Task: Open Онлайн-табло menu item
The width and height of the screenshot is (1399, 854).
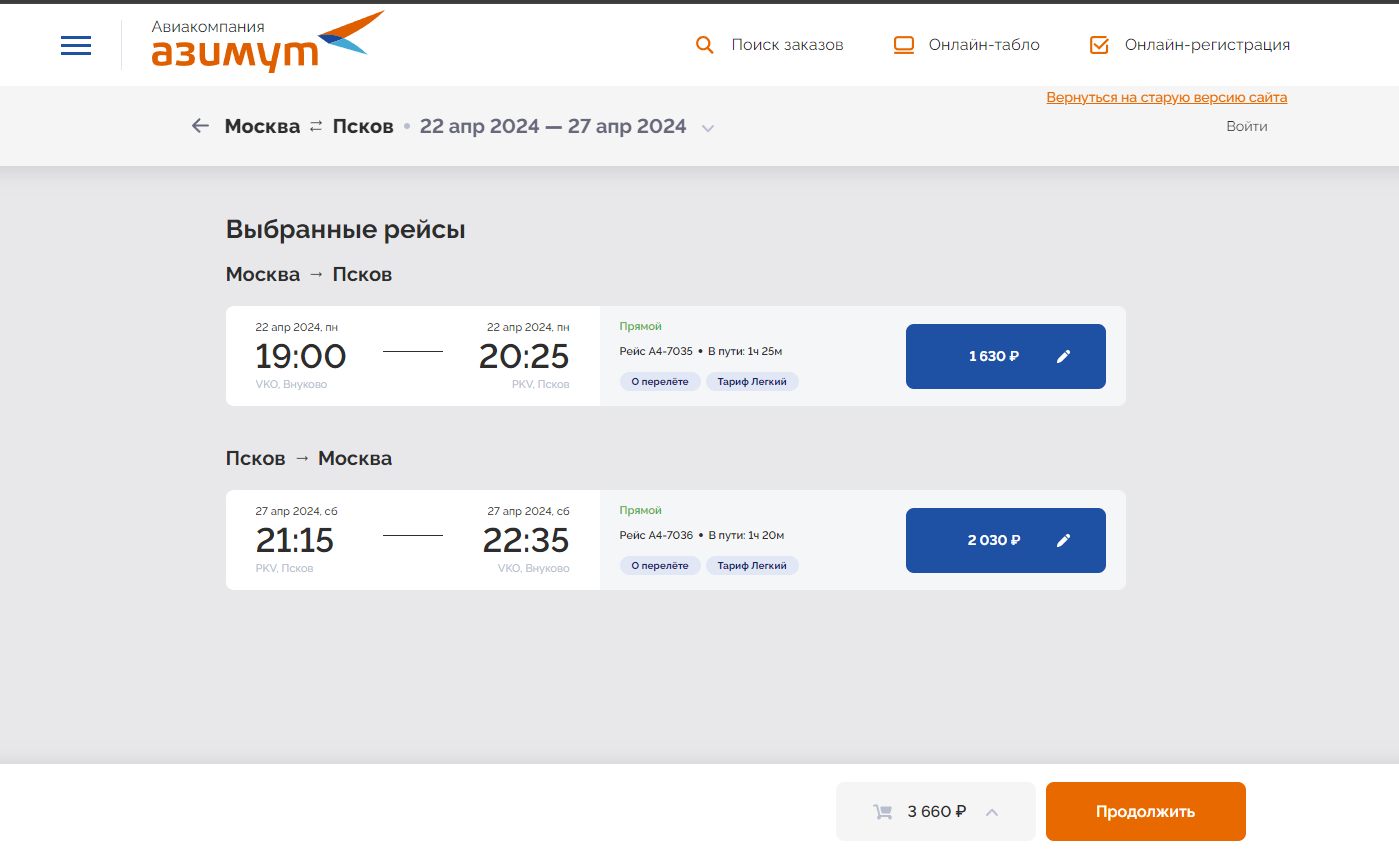Action: [x=984, y=45]
